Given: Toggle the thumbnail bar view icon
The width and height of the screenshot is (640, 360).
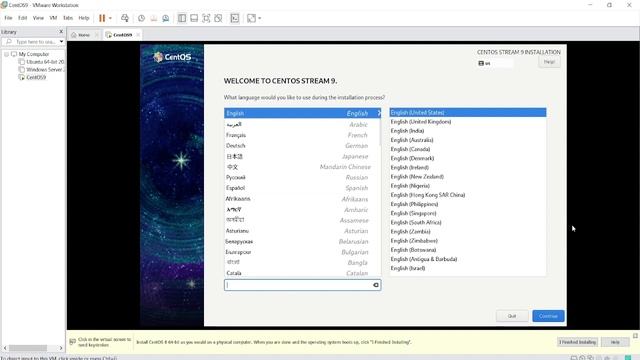Looking at the screenshot, I should (x=194, y=18).
